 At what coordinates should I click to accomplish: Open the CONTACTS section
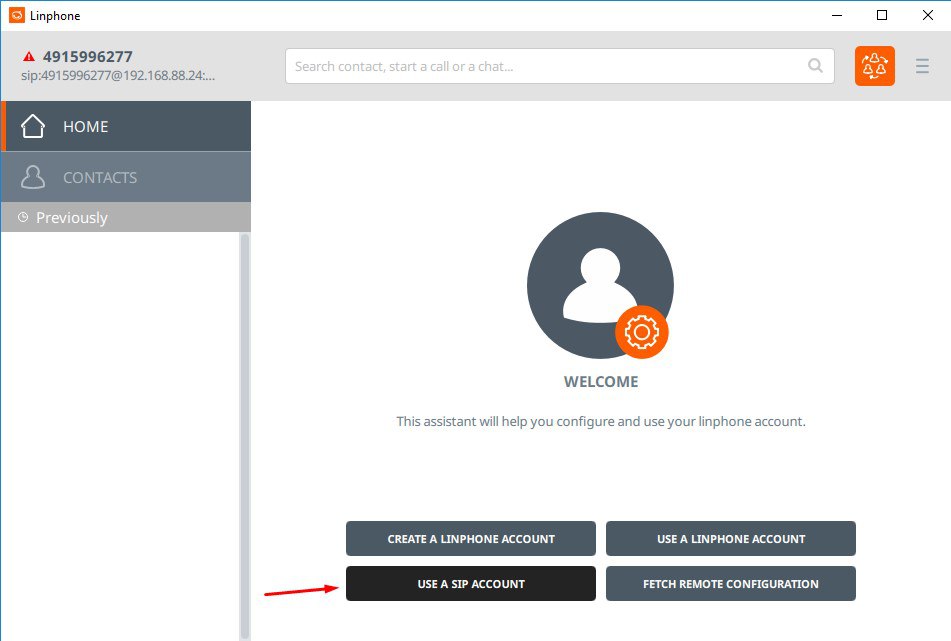coord(126,177)
